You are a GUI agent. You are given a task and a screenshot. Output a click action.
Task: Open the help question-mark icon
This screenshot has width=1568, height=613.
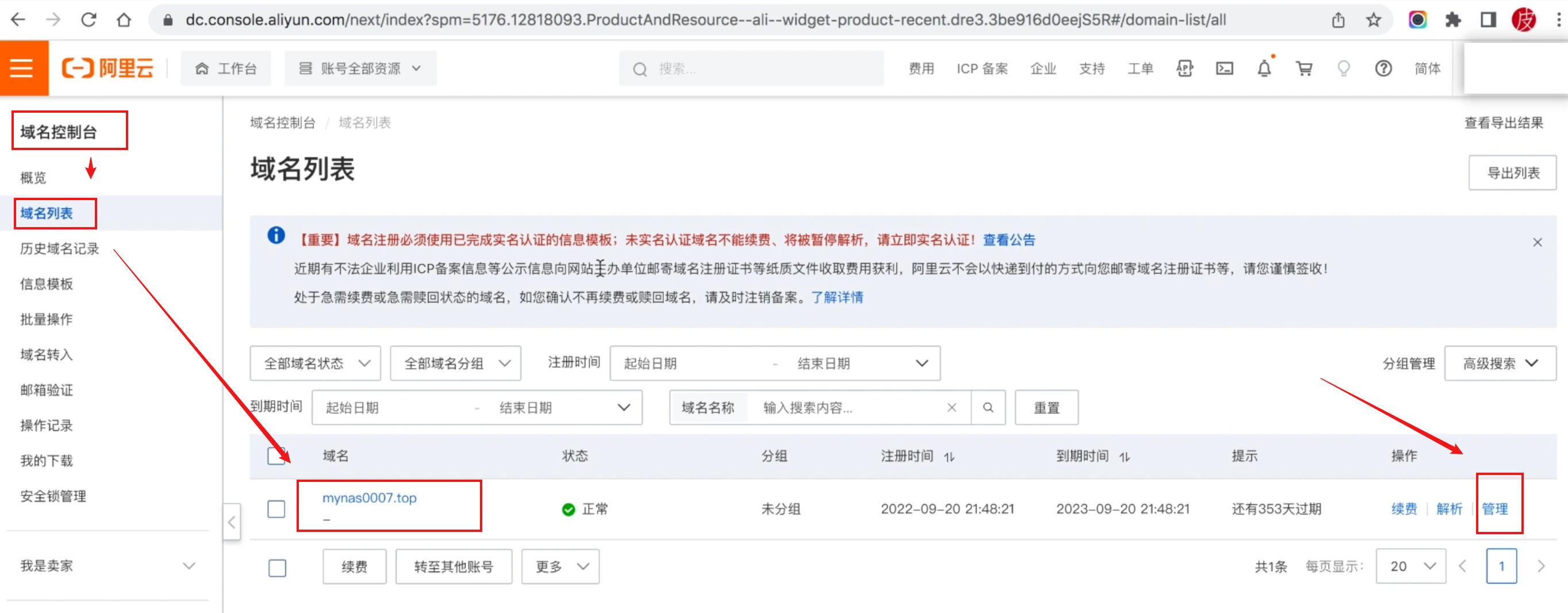click(x=1383, y=68)
